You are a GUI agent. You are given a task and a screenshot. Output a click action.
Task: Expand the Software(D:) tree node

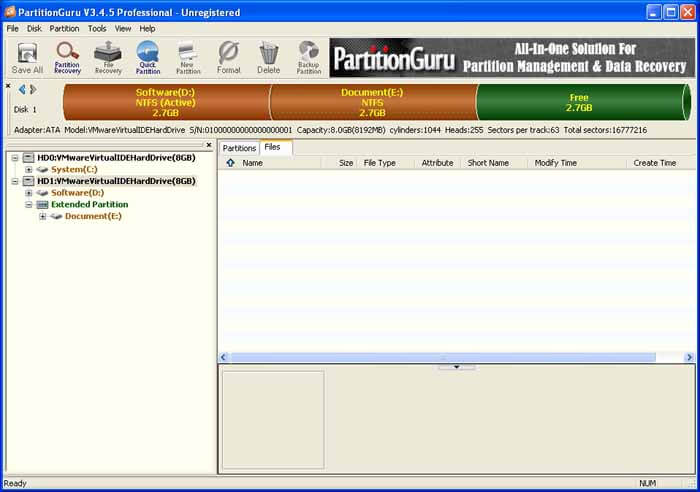[29, 192]
